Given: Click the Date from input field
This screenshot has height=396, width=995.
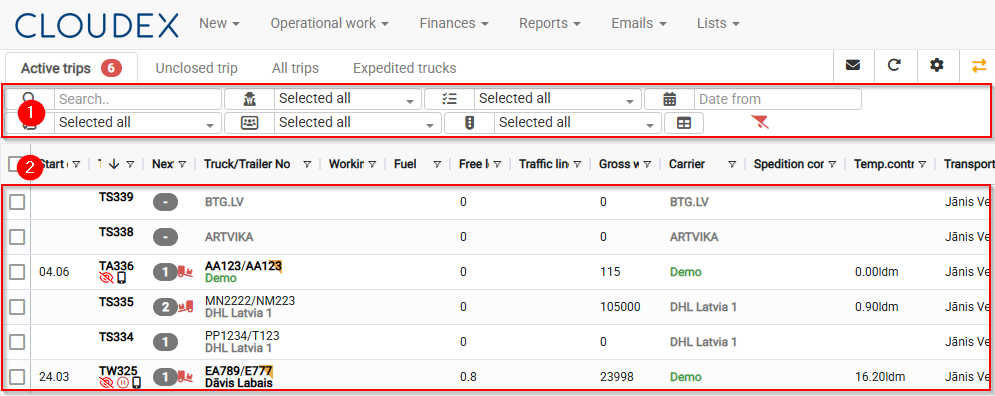Looking at the screenshot, I should click(778, 99).
